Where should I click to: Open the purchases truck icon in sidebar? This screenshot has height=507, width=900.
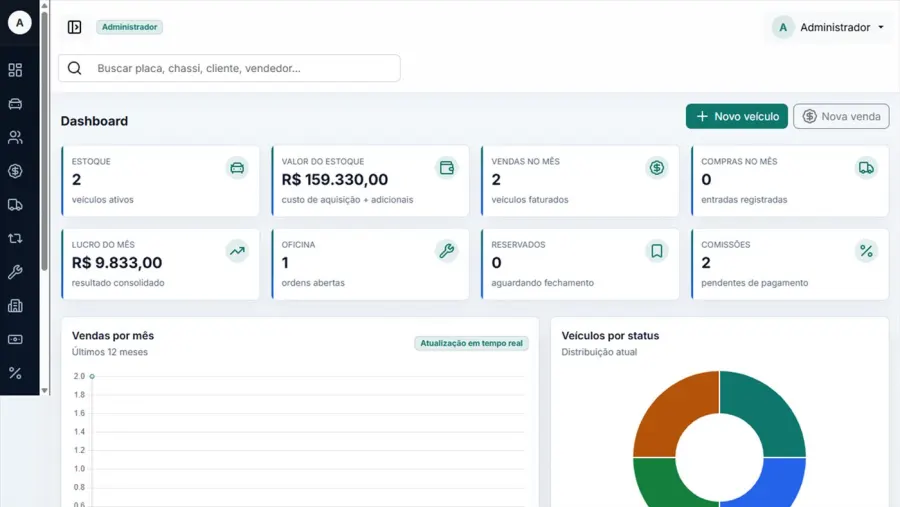click(x=15, y=205)
